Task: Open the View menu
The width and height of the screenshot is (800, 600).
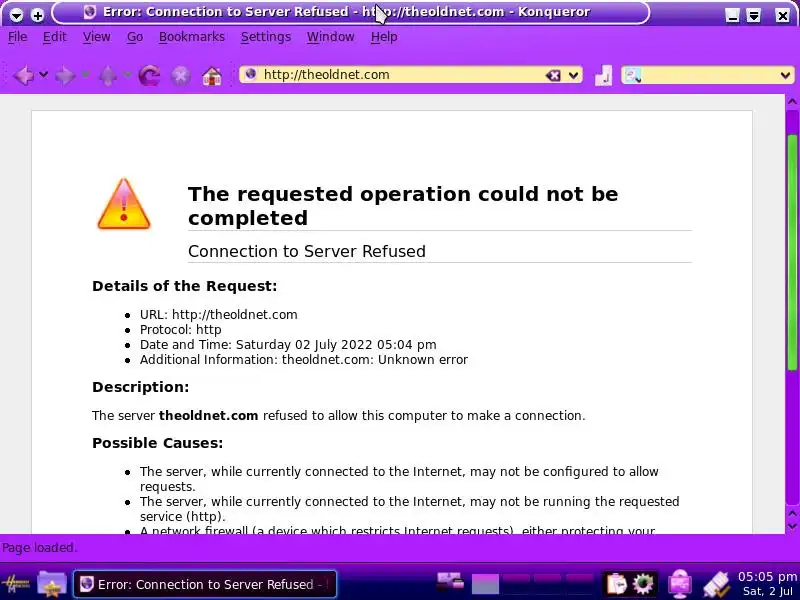Action: [x=96, y=37]
